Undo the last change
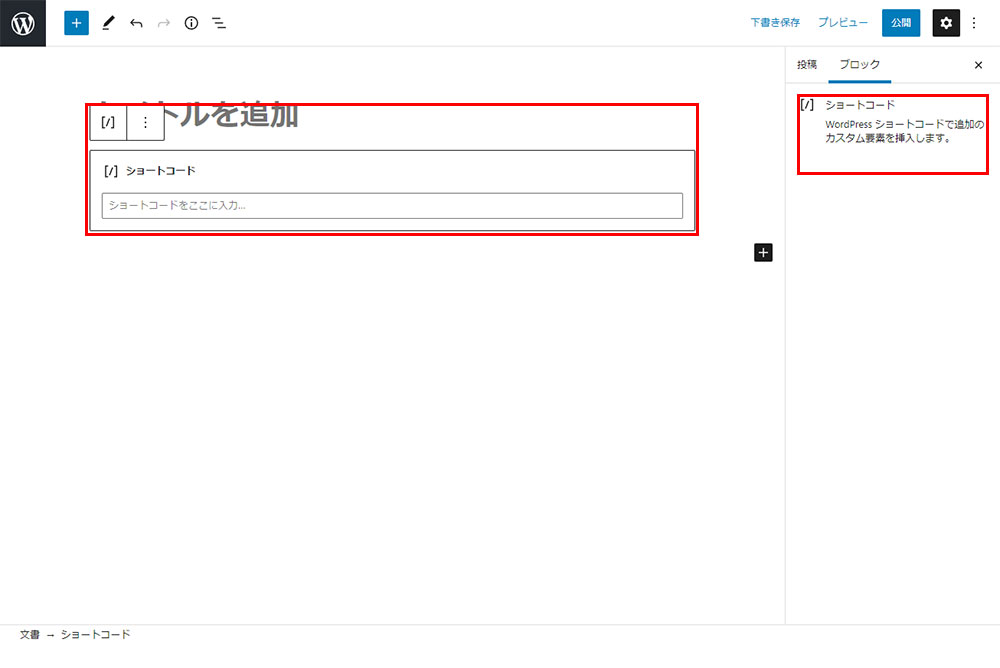This screenshot has height=668, width=1000. (136, 23)
